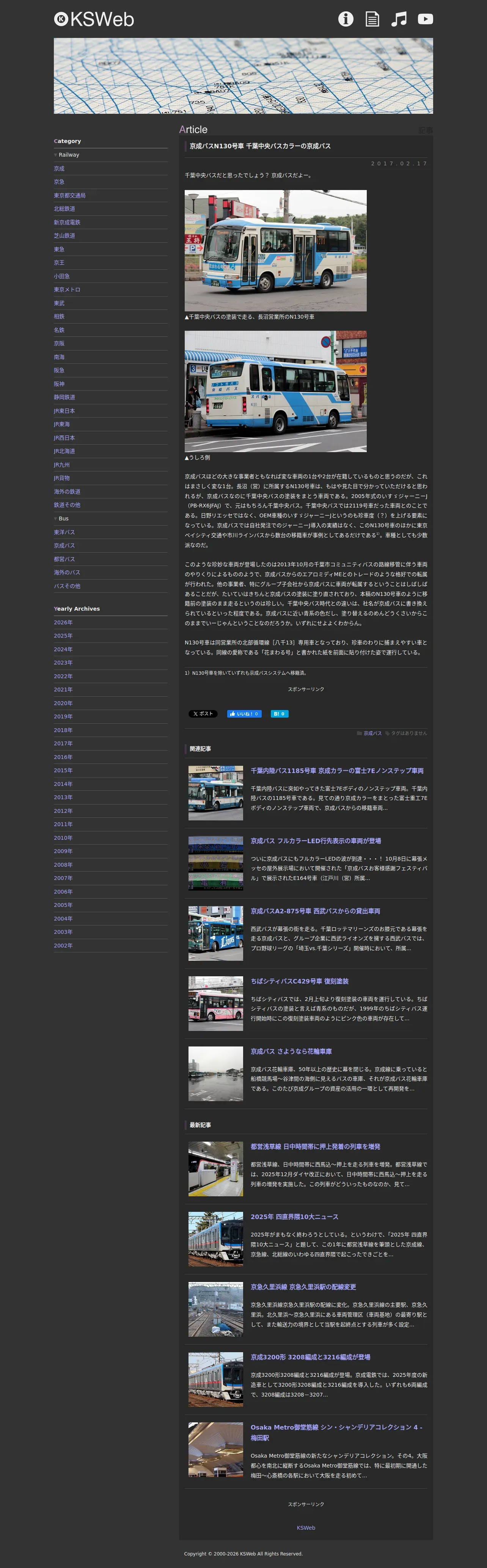Viewport: 487px width, 1568px height.
Task: Click the music note icon
Action: [x=399, y=19]
